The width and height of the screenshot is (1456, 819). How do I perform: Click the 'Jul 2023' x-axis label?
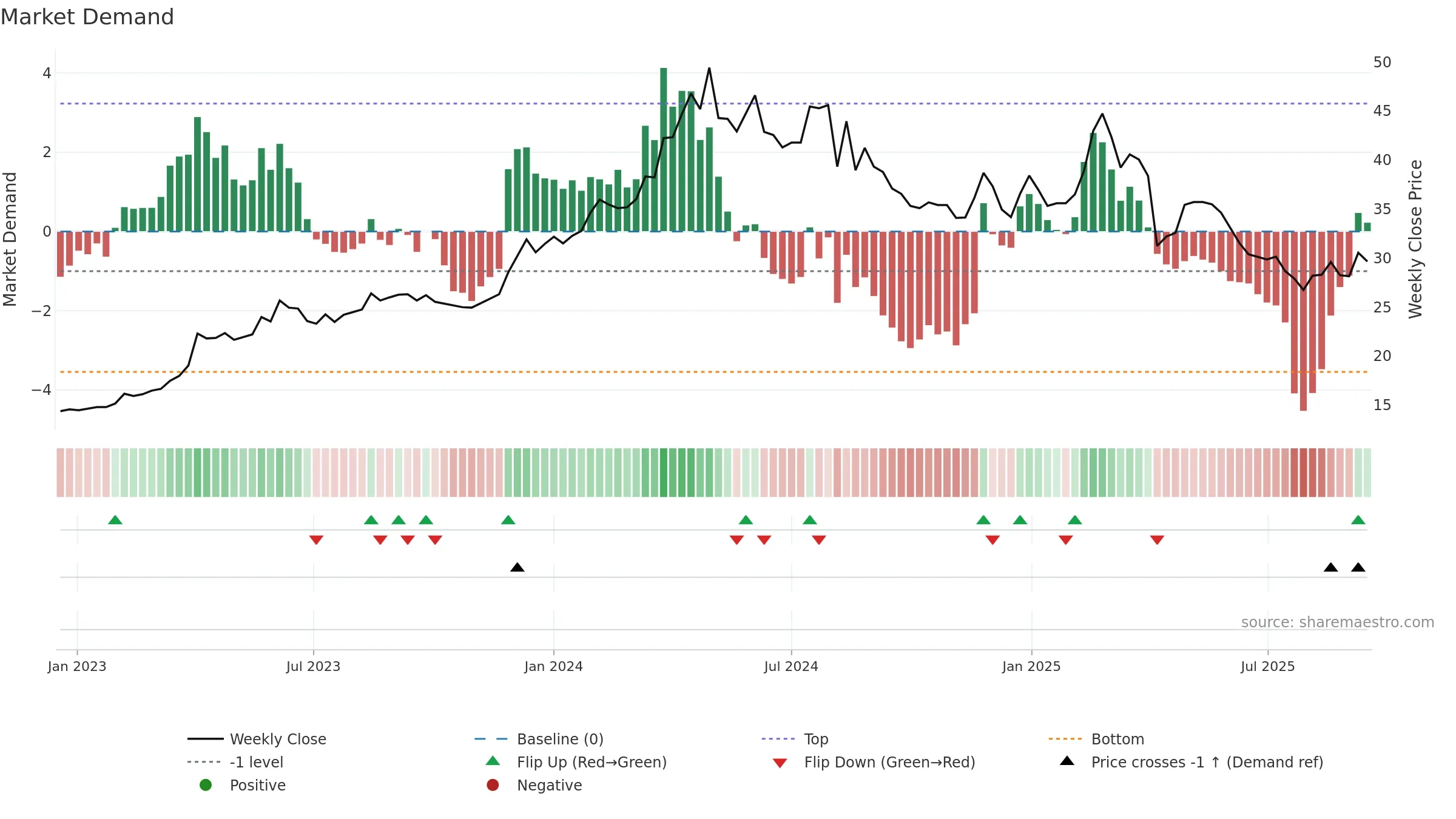(314, 666)
